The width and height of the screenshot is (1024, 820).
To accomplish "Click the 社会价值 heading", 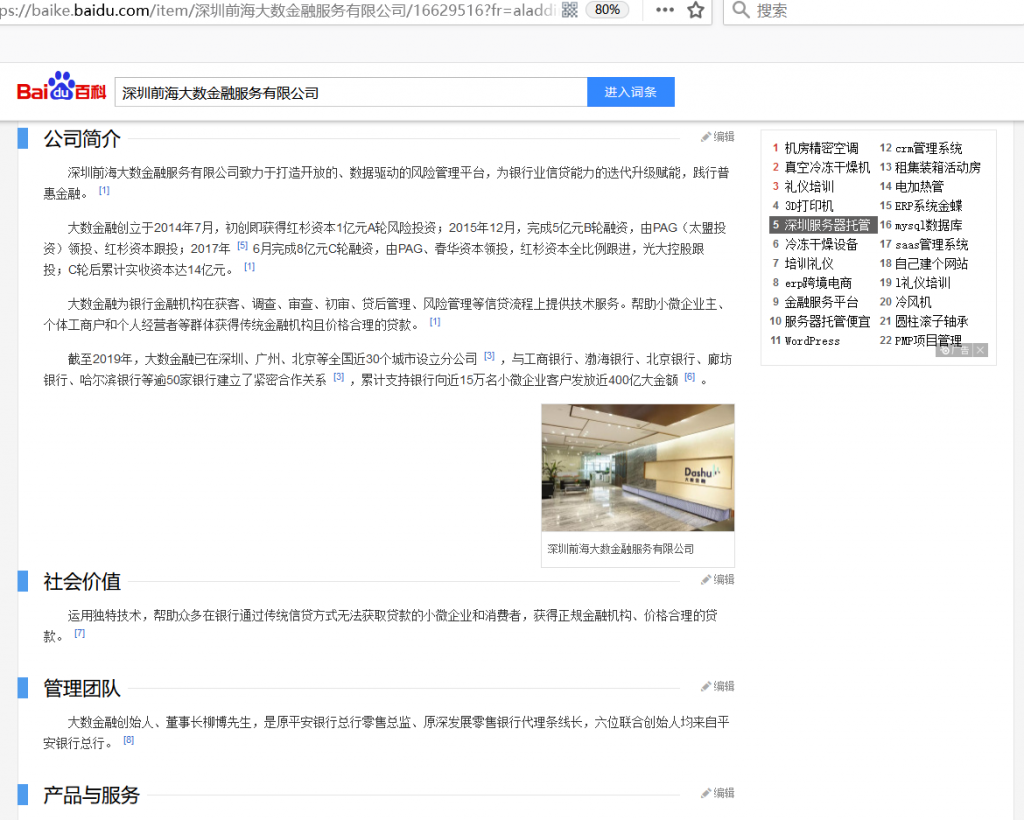I will pos(82,582).
